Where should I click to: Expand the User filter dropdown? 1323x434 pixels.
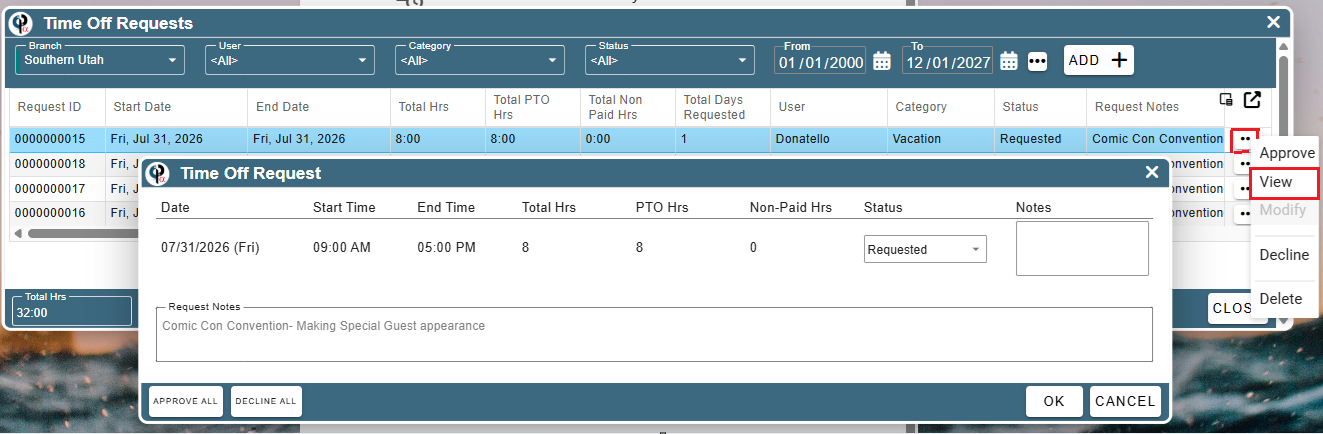point(290,60)
